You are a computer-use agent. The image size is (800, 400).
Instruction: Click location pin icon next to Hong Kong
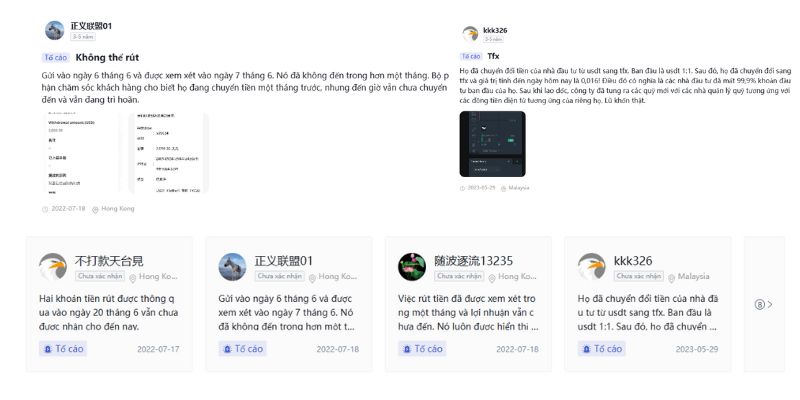coord(95,209)
